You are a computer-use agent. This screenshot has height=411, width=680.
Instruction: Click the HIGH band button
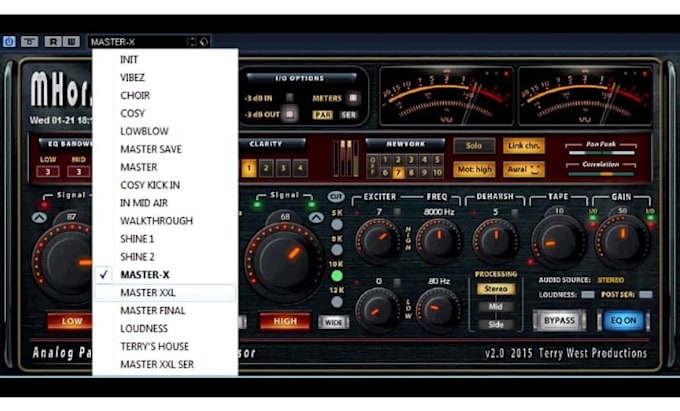coord(285,321)
